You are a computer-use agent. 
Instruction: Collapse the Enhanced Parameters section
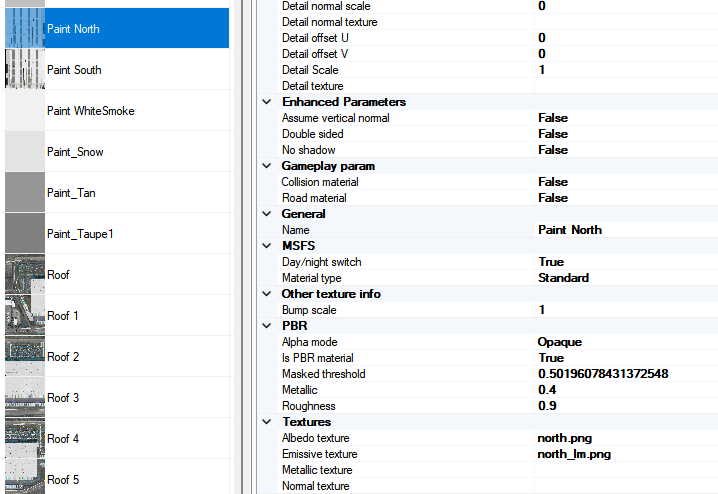click(266, 102)
